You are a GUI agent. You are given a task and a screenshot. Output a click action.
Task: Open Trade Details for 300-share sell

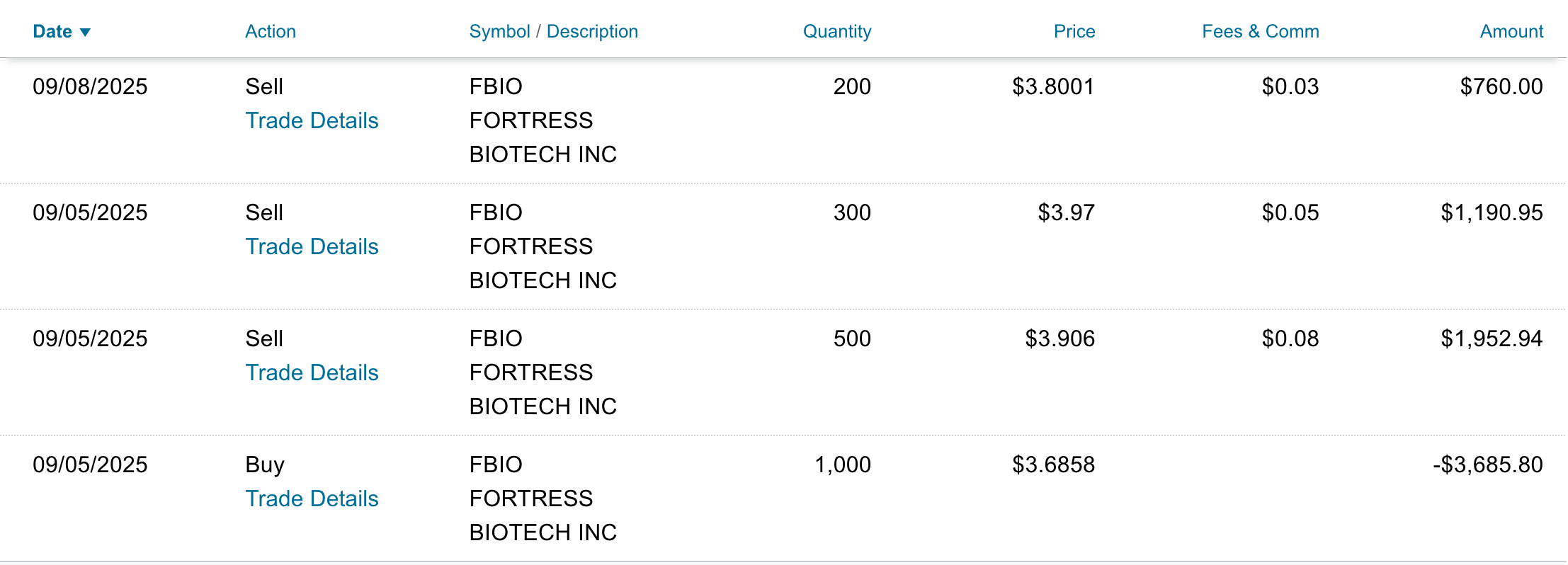(312, 246)
